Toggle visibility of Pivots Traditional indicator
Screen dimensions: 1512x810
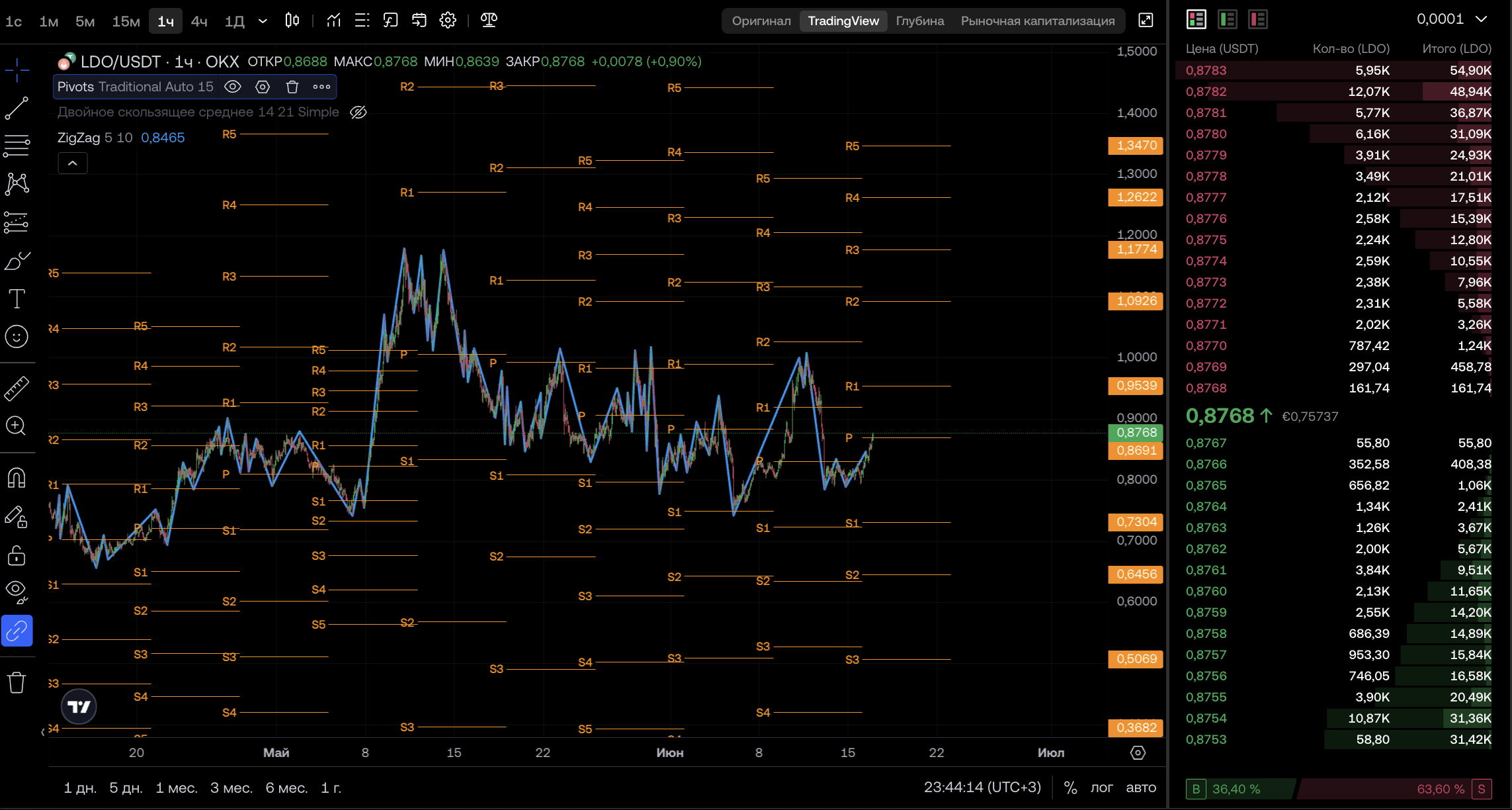point(233,87)
